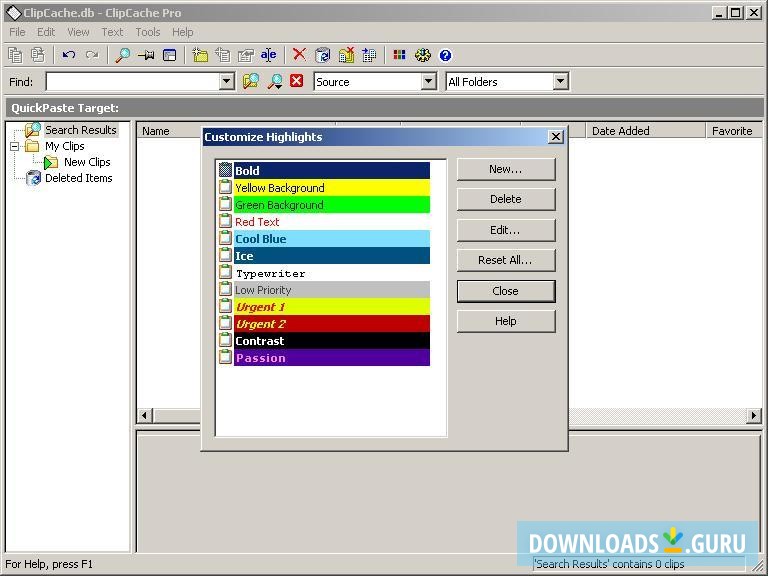Click the new clip toolbar icon
Viewport: 768px width, 576px height.
pos(223,55)
